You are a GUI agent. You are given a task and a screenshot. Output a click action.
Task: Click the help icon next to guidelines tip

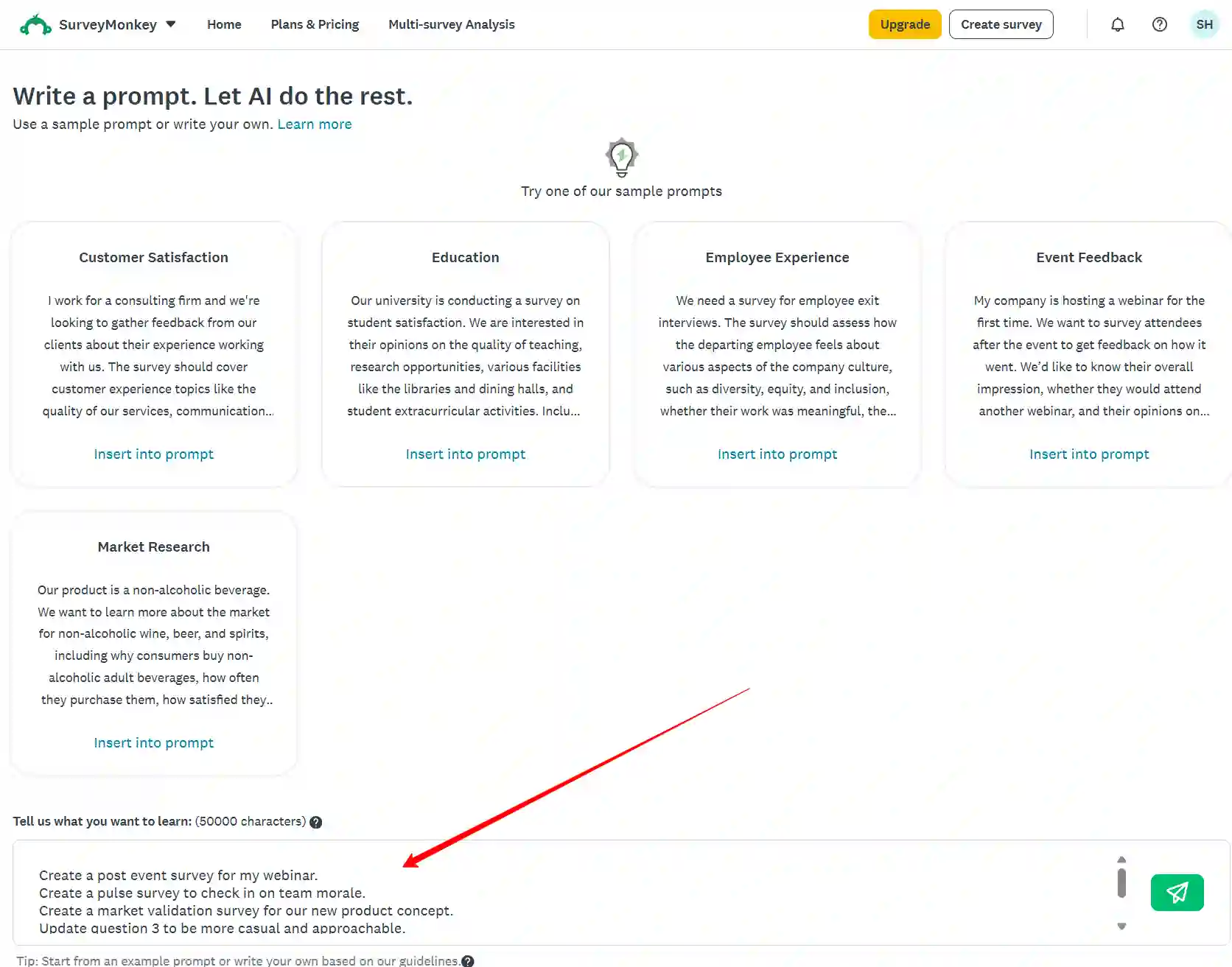pos(468,961)
